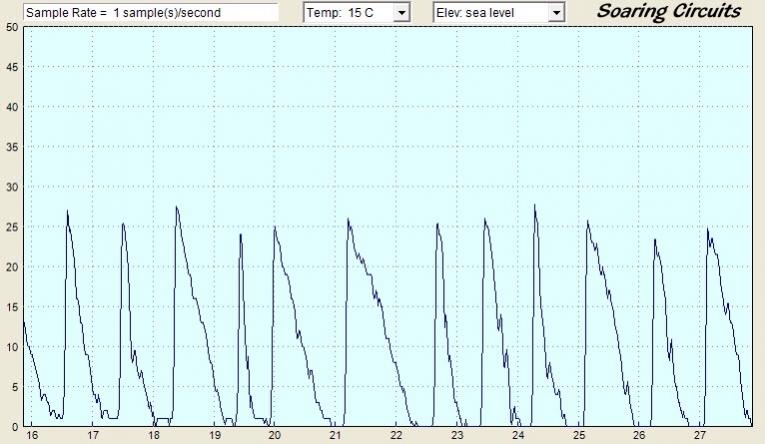Click the x-axis label 22

coord(396,435)
